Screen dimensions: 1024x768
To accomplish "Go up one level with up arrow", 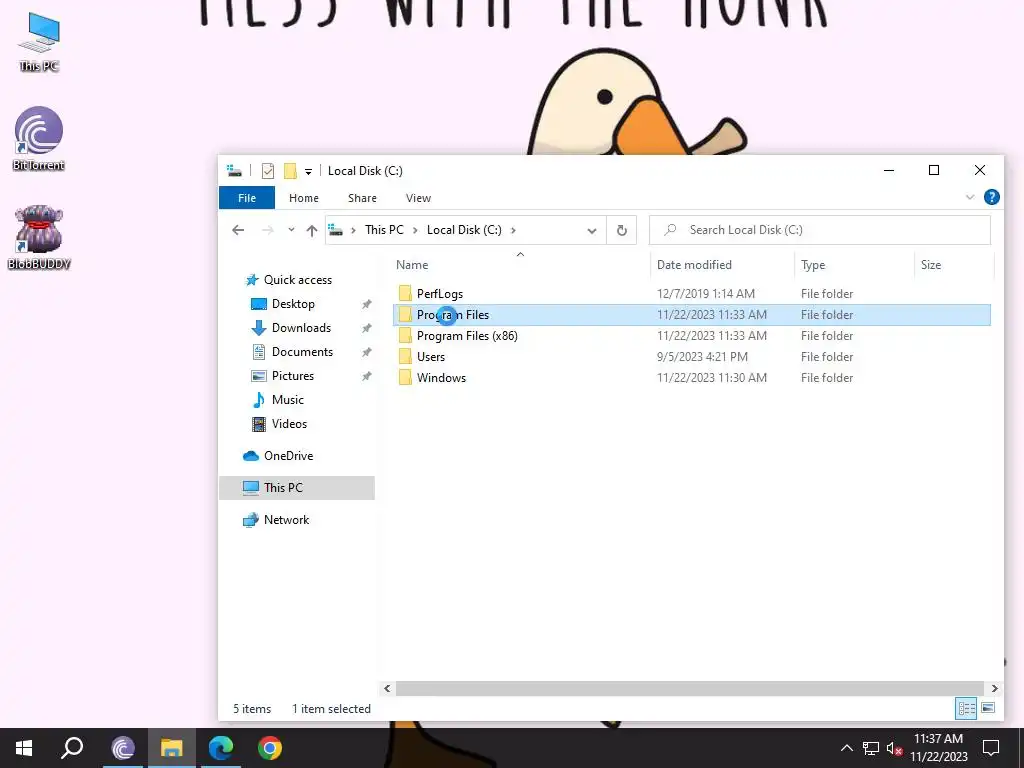I will pos(312,230).
